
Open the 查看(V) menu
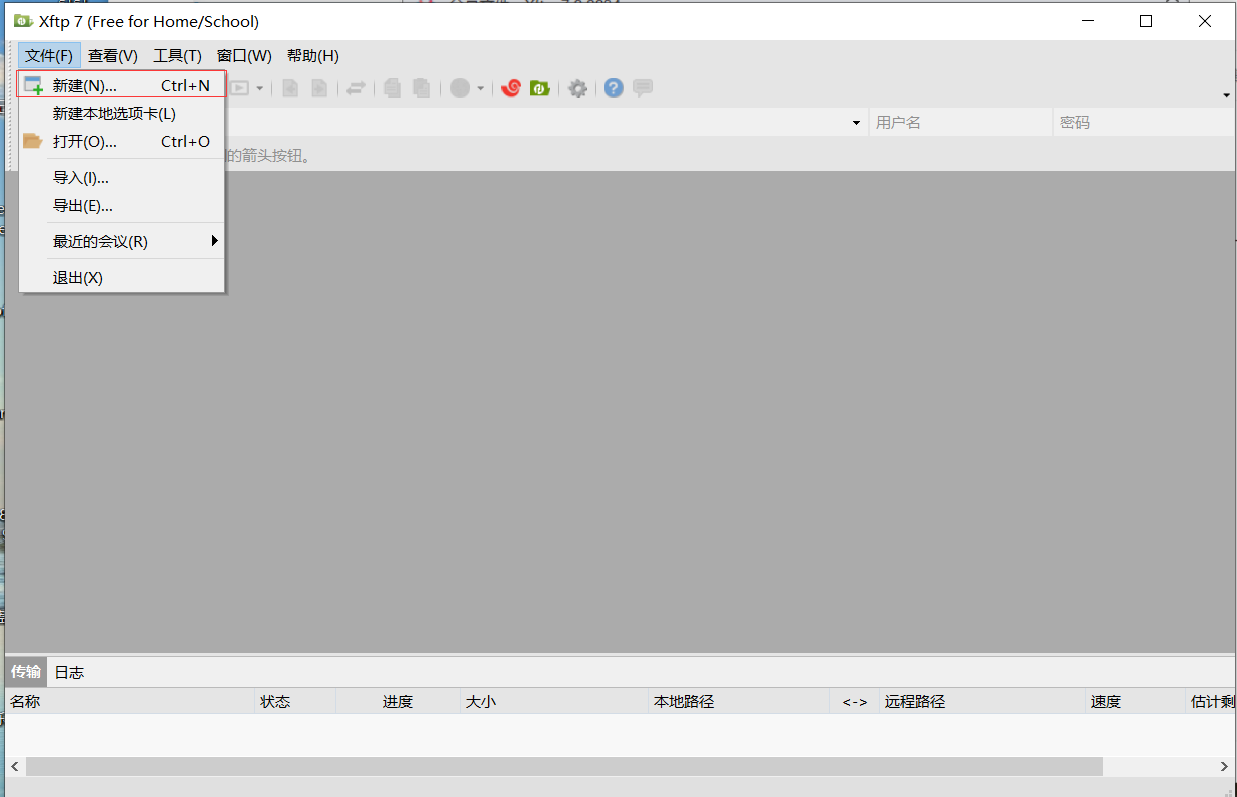click(x=113, y=56)
